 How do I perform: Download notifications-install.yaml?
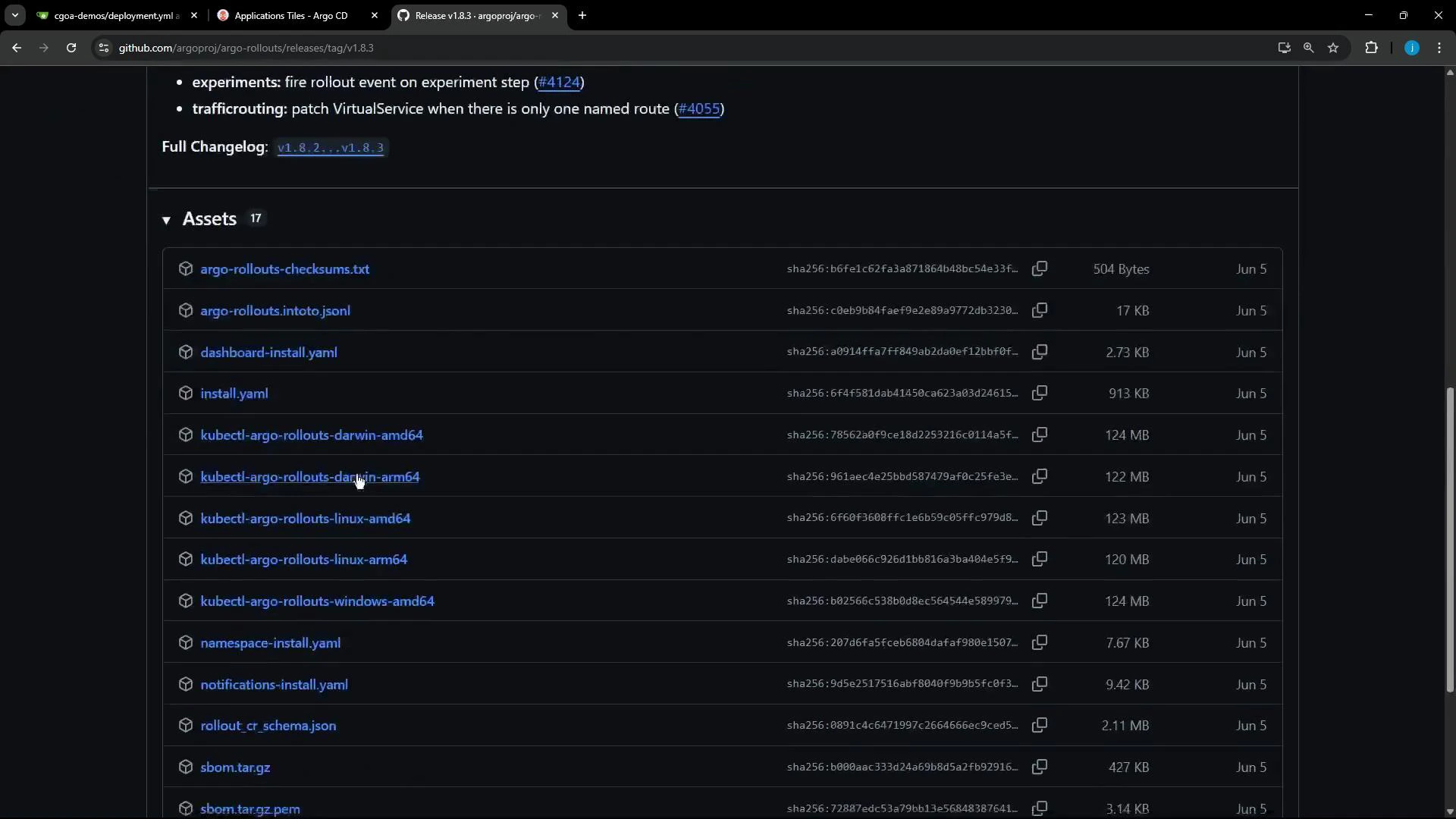click(274, 684)
